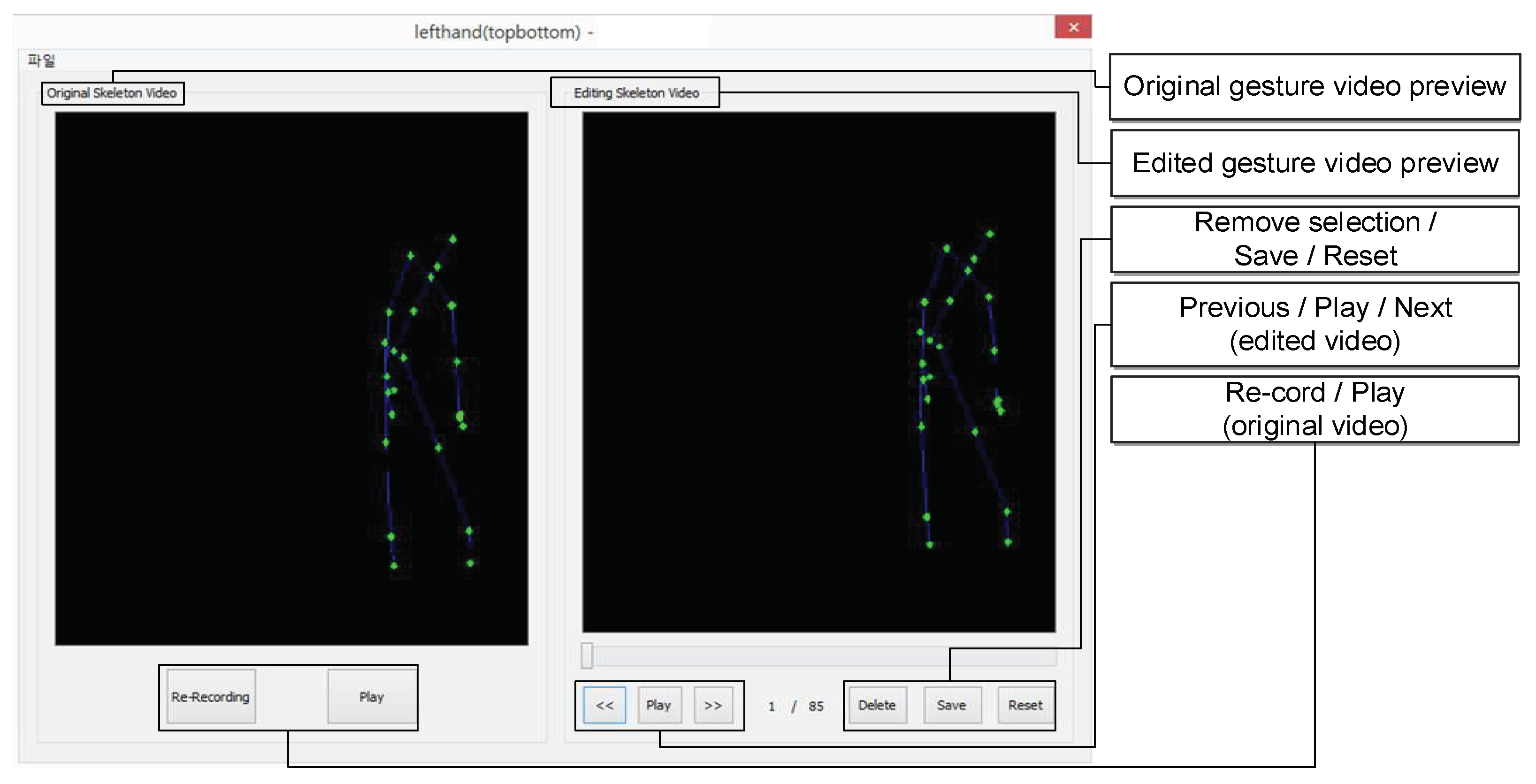
Task: Click the frame slider handle
Action: click(x=588, y=655)
